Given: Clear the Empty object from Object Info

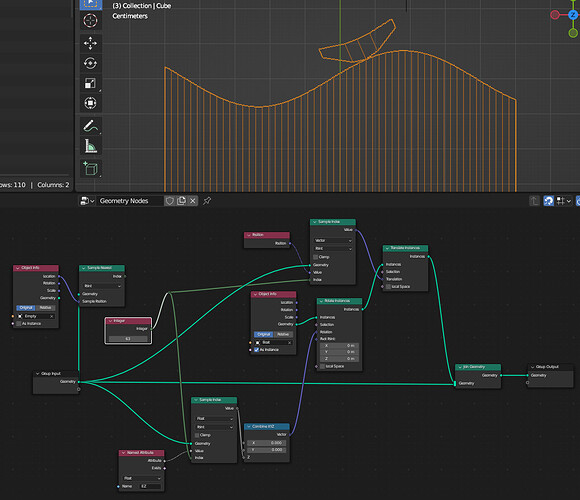Looking at the screenshot, I should [52, 316].
